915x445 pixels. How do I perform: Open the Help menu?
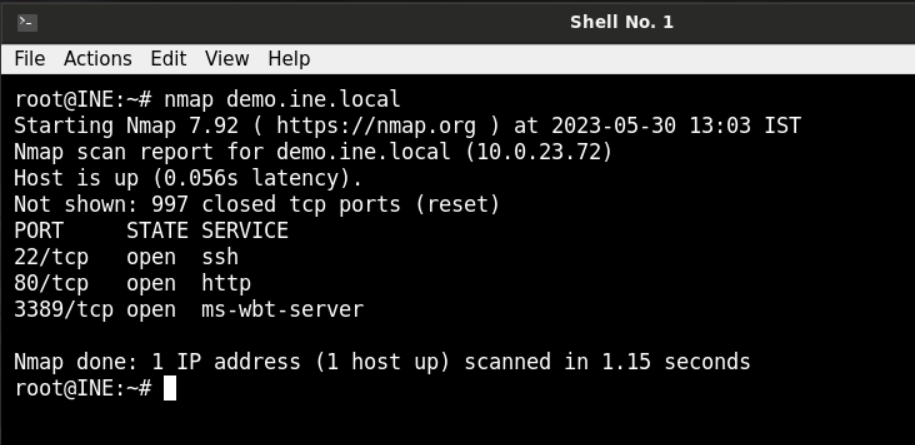[x=289, y=59]
